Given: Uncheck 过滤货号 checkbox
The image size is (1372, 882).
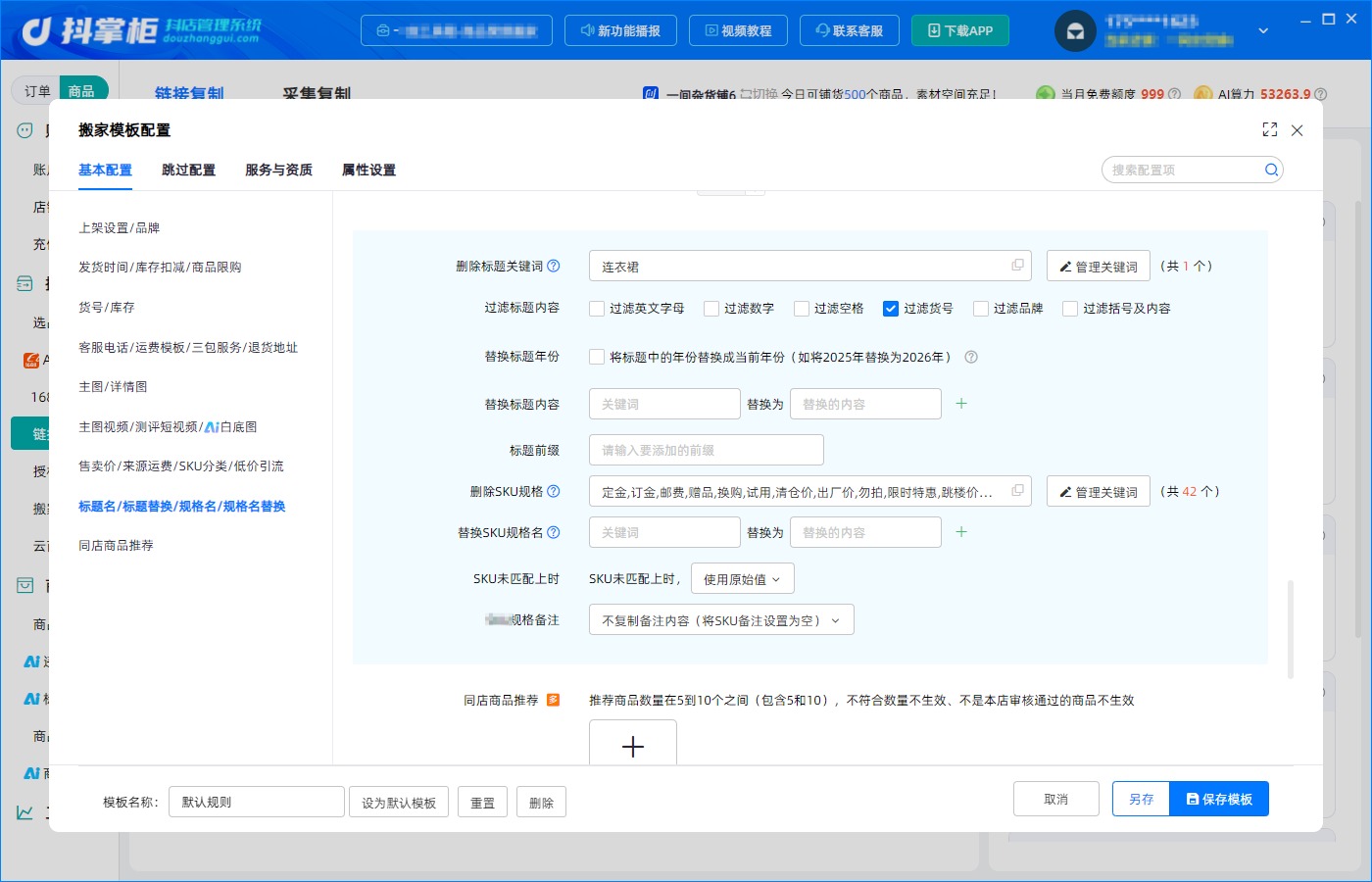Looking at the screenshot, I should tap(891, 309).
